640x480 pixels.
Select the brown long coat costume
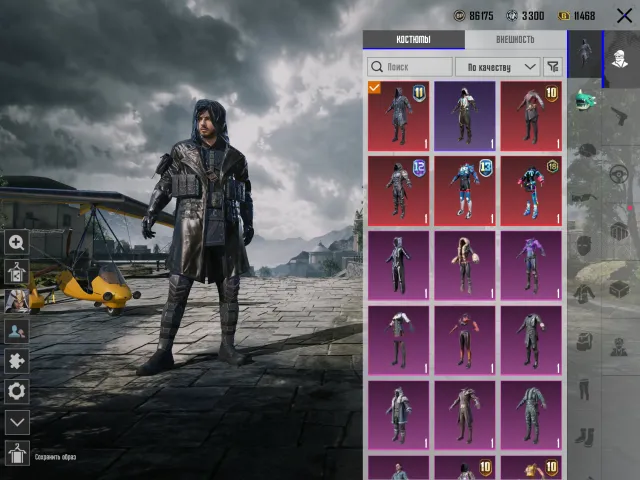[464, 416]
